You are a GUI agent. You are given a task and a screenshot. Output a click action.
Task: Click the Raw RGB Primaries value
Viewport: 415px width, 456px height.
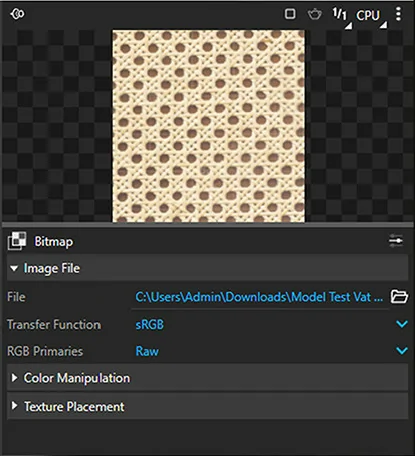click(x=147, y=351)
